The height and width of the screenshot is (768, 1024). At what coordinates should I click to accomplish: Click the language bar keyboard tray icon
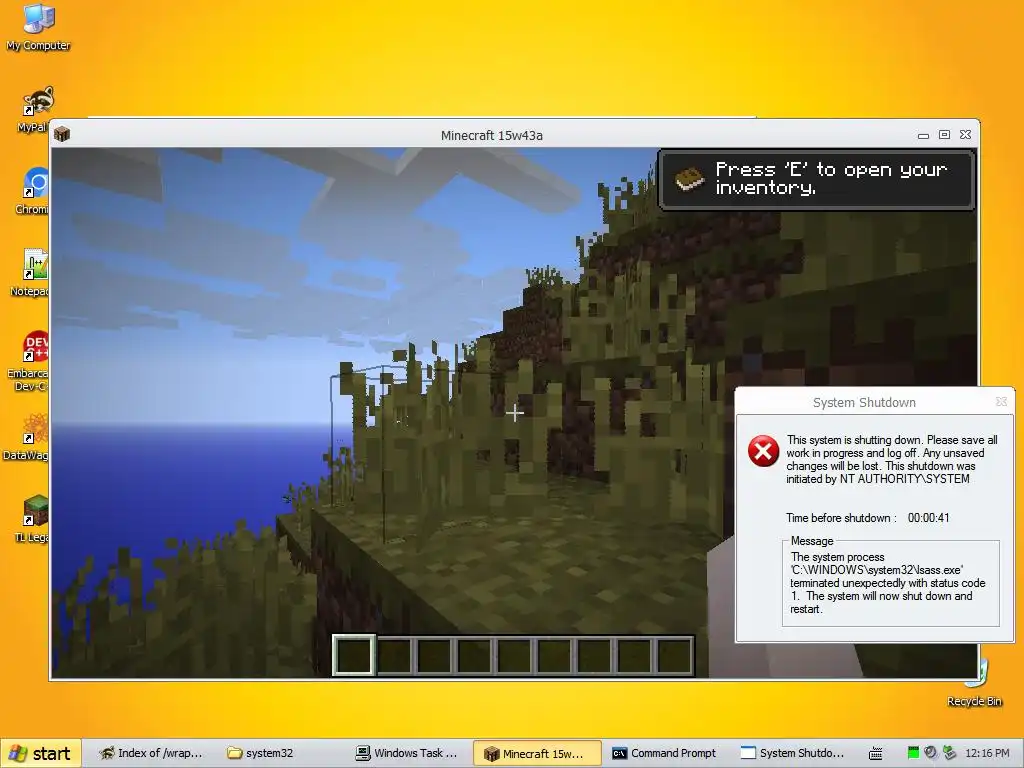point(876,753)
